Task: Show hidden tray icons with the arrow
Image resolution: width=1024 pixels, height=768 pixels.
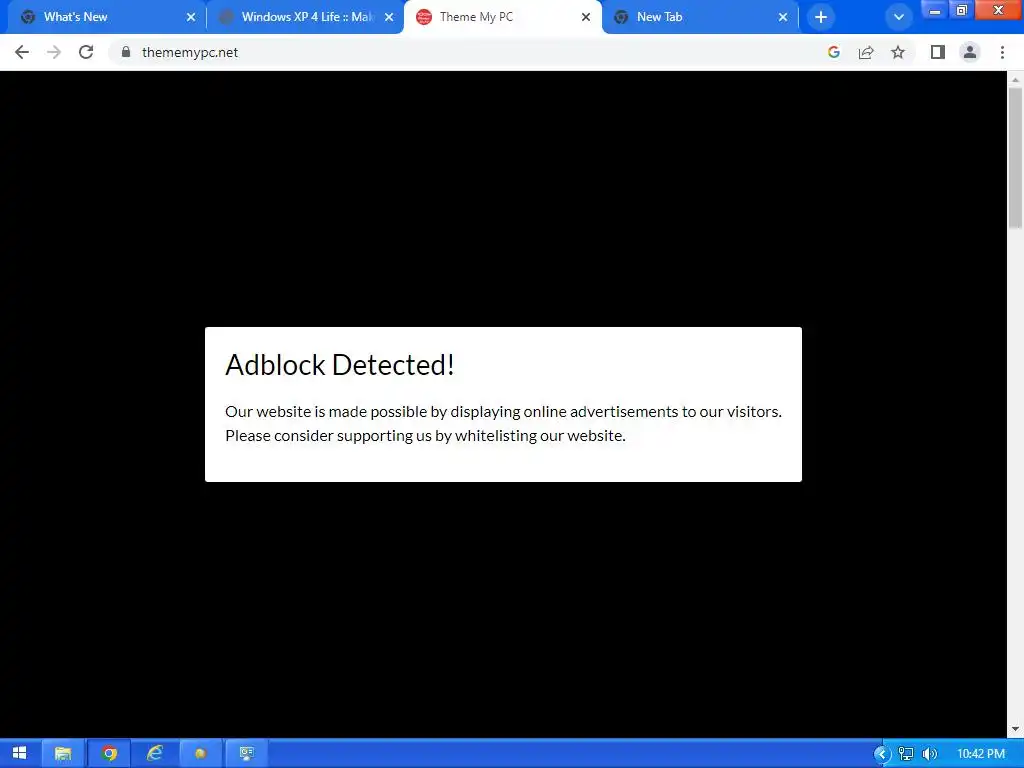Action: (x=882, y=754)
